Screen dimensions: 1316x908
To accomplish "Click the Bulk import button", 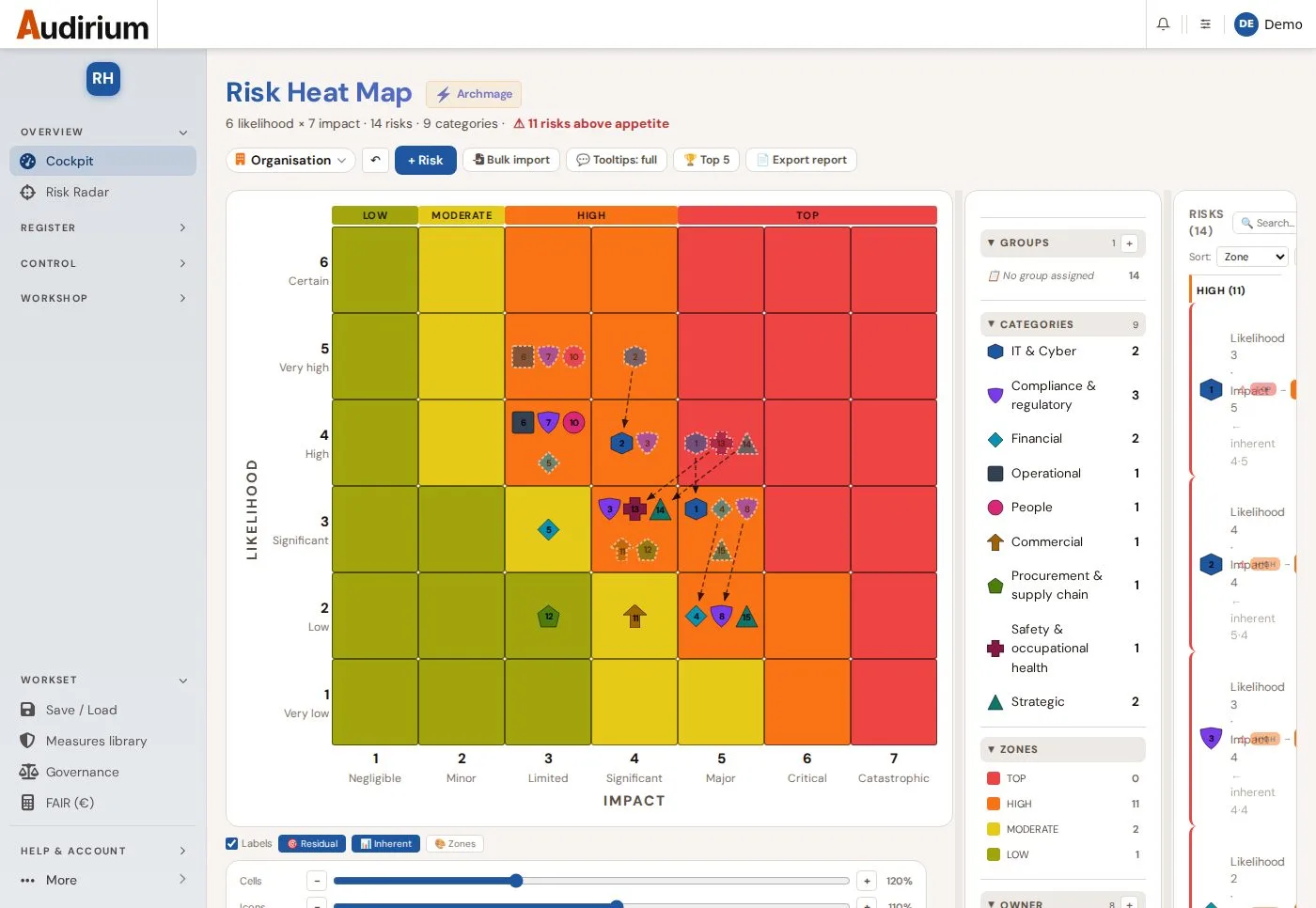I will (x=511, y=160).
